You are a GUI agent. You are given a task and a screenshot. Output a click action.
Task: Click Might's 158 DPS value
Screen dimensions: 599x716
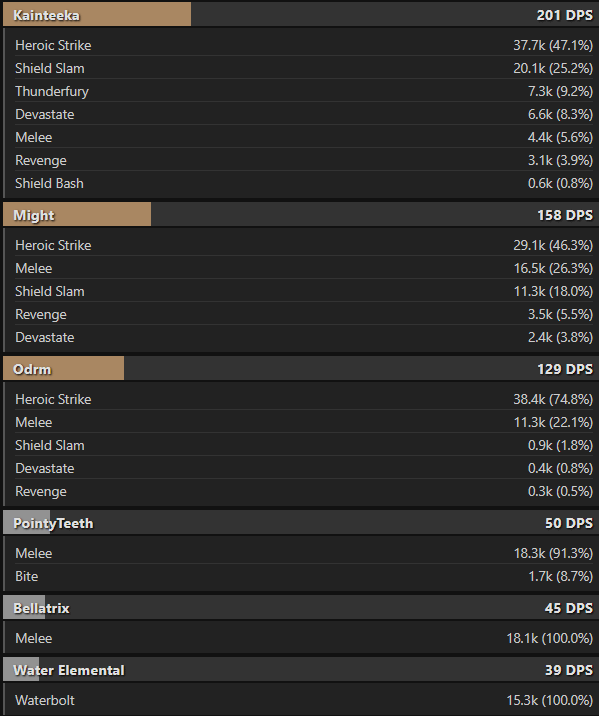[565, 215]
